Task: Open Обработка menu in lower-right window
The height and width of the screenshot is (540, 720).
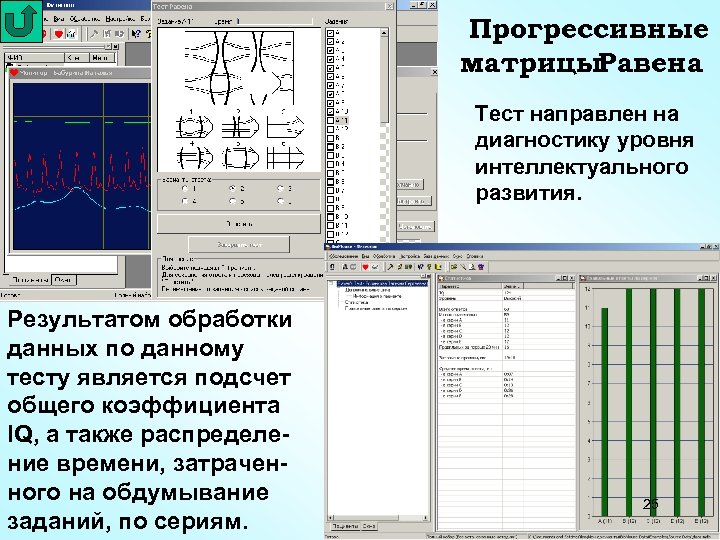Action: (384, 256)
